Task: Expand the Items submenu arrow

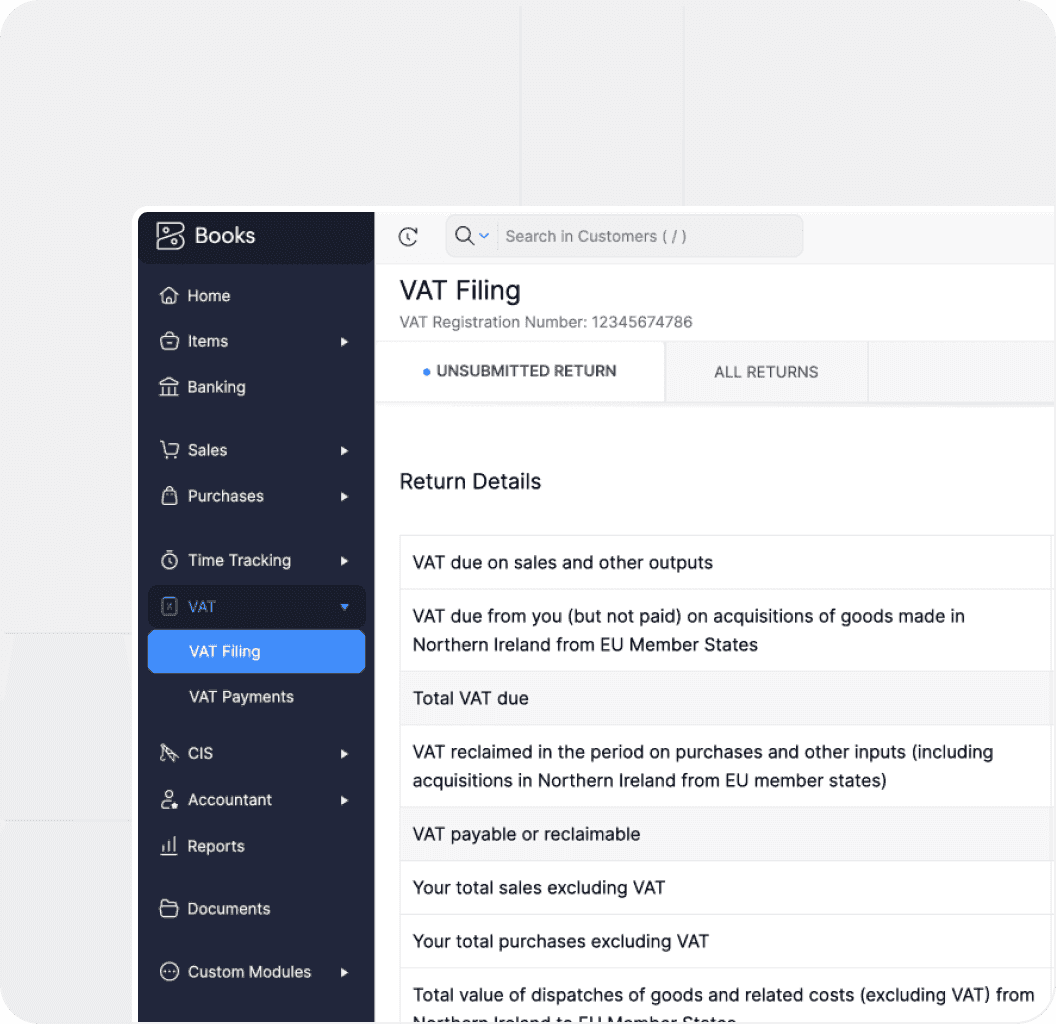Action: pos(344,342)
